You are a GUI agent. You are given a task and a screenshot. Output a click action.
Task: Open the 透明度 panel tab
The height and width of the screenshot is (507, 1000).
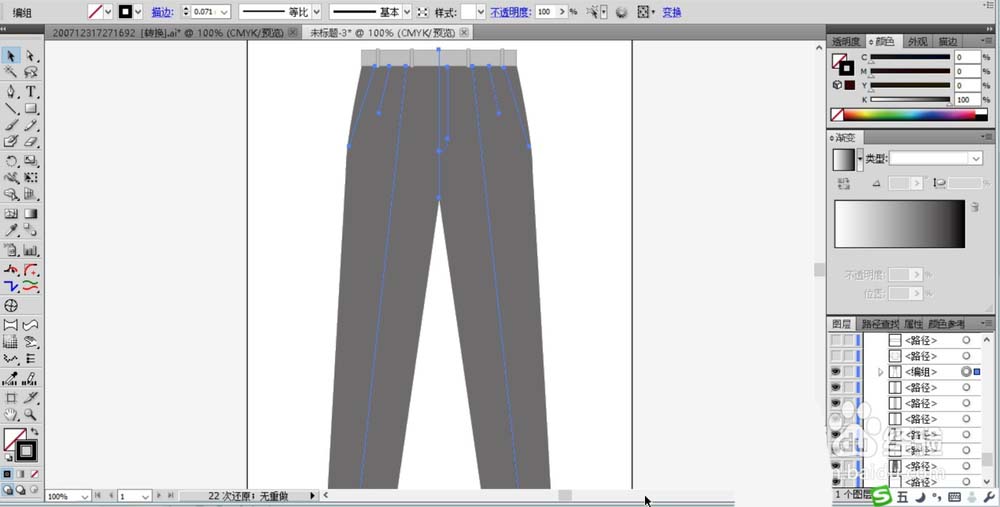tap(846, 41)
